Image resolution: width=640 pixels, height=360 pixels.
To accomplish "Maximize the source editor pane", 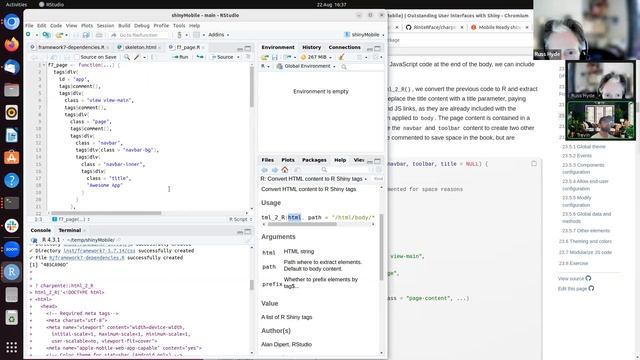I will click(x=248, y=48).
